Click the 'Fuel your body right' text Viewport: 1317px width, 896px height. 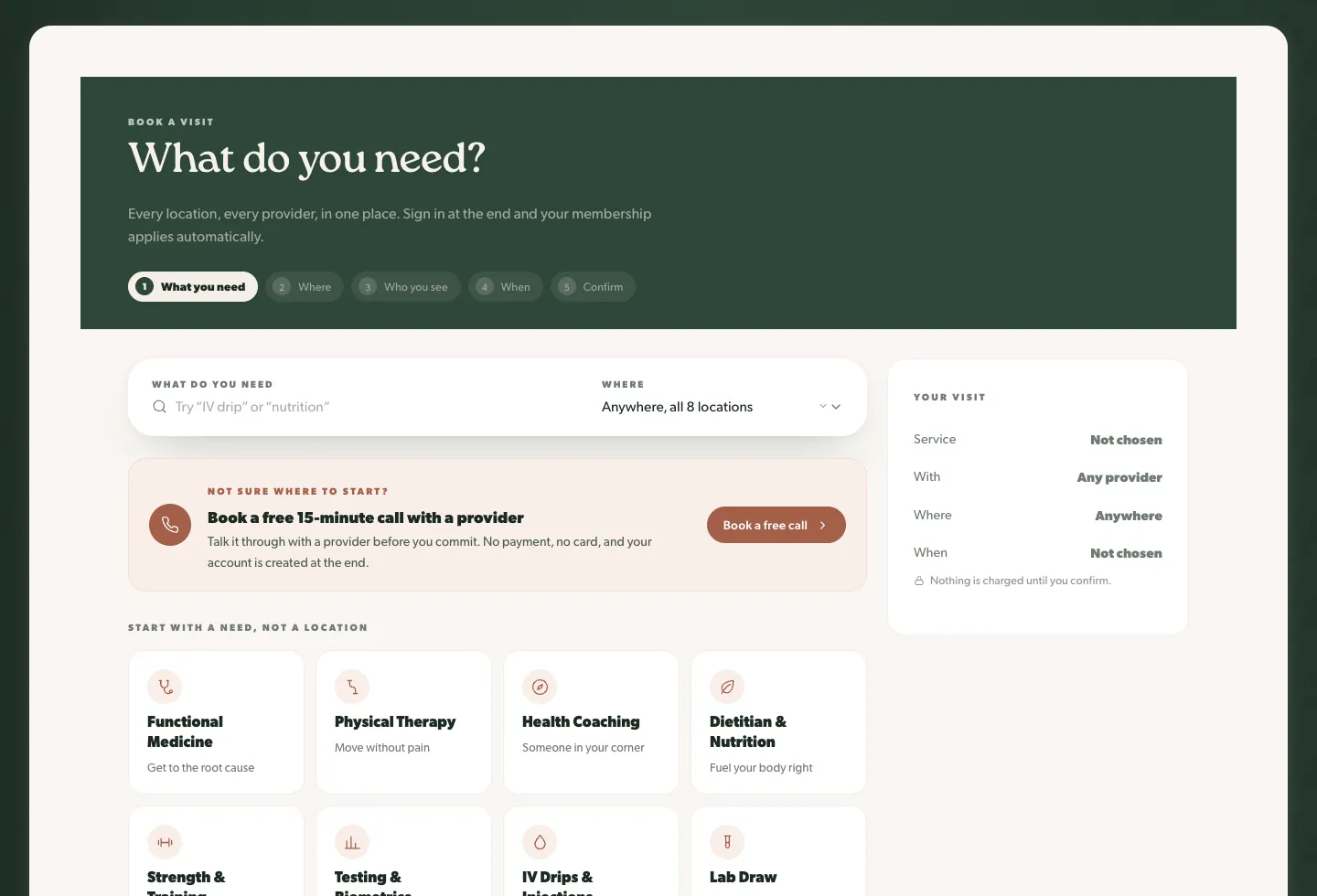[761, 768]
